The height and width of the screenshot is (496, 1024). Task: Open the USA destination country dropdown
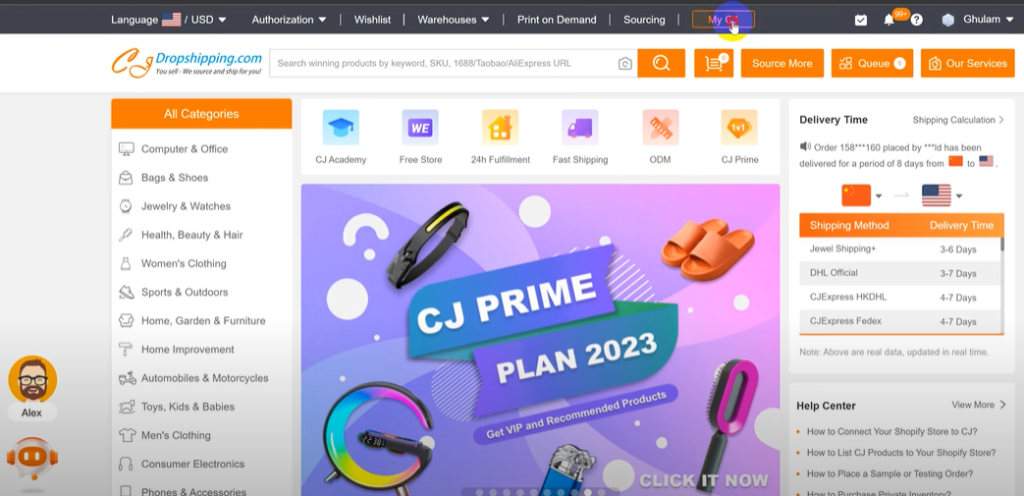[x=942, y=195]
